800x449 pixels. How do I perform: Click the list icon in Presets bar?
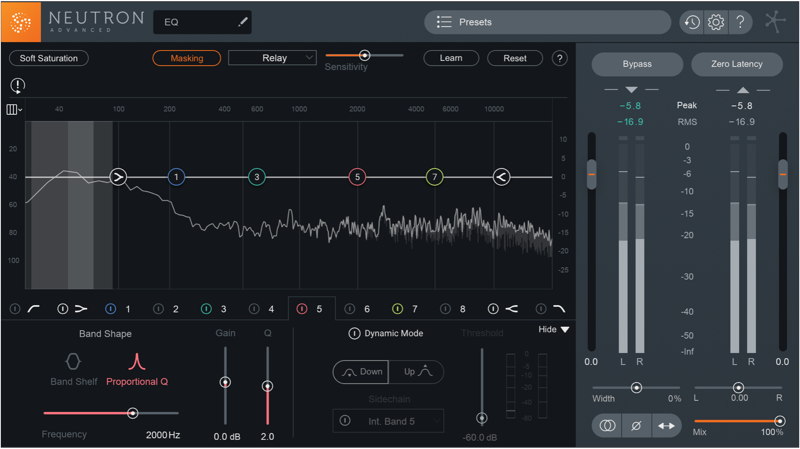pos(444,22)
